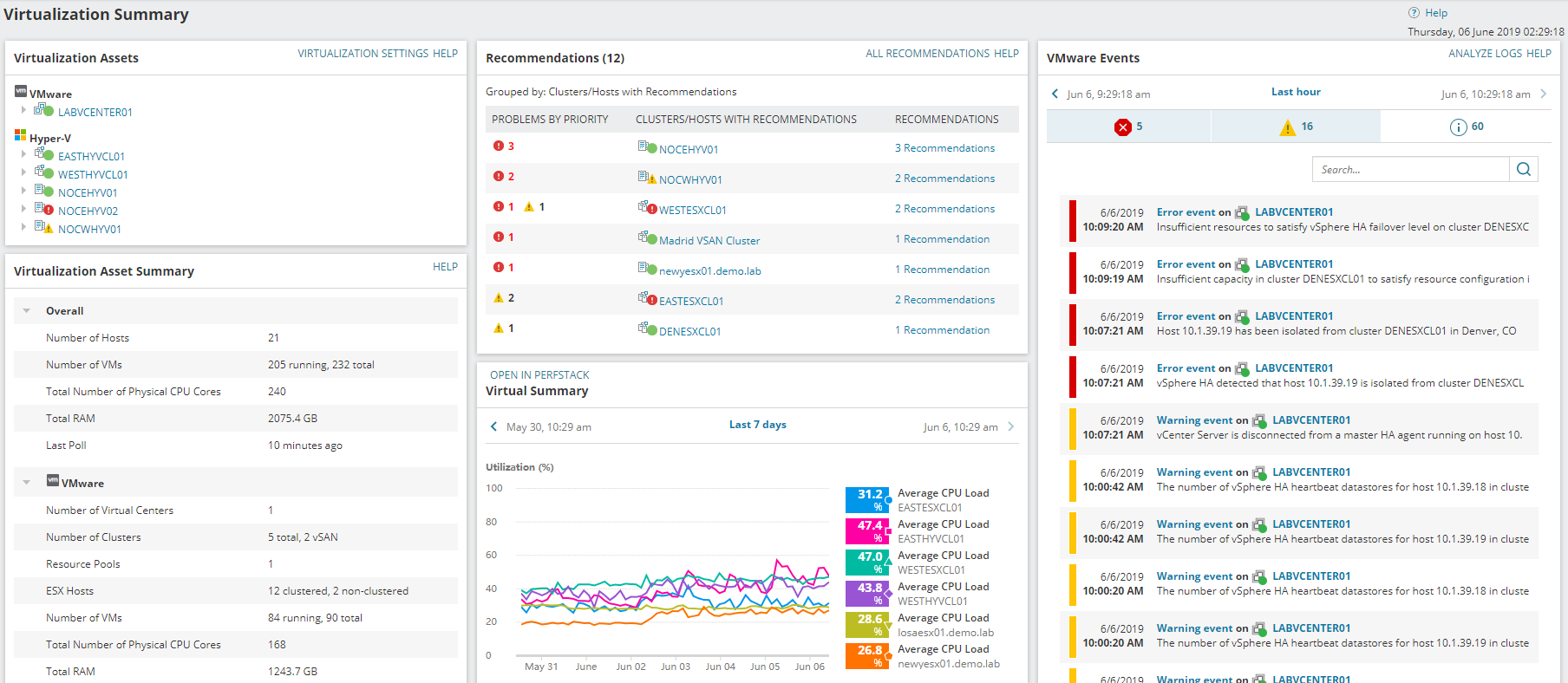Screen dimensions: 1568x683
Task: Open HELP in Virtualization Asset Summary
Action: tap(445, 267)
